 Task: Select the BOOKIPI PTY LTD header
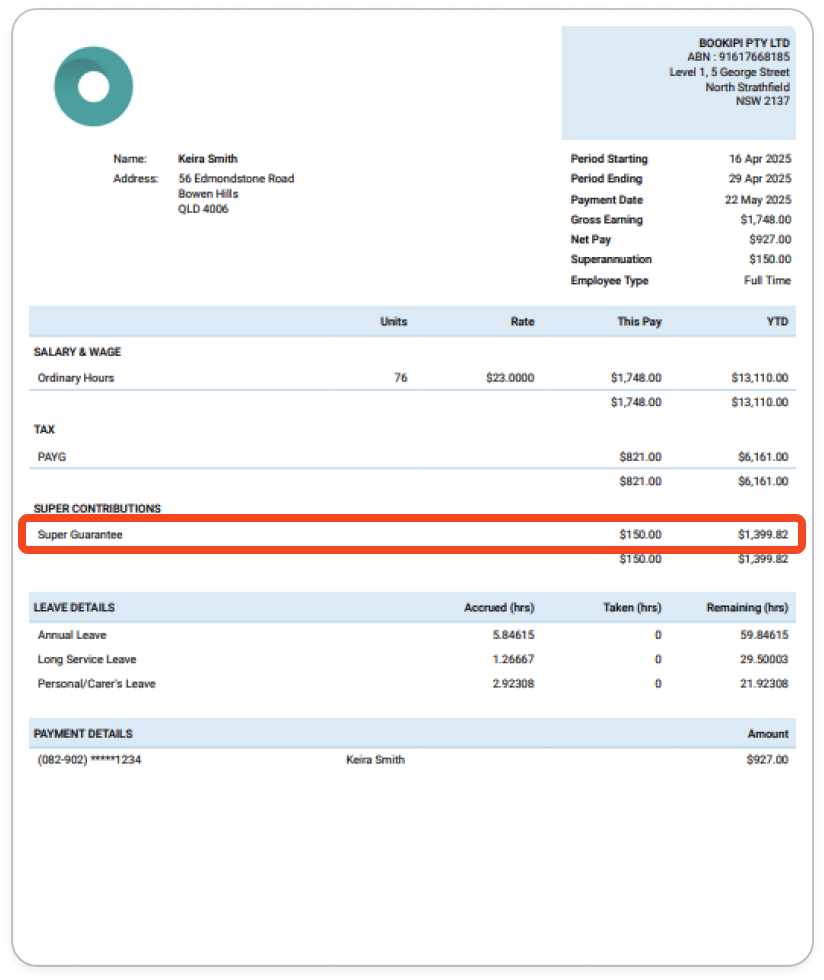(744, 43)
